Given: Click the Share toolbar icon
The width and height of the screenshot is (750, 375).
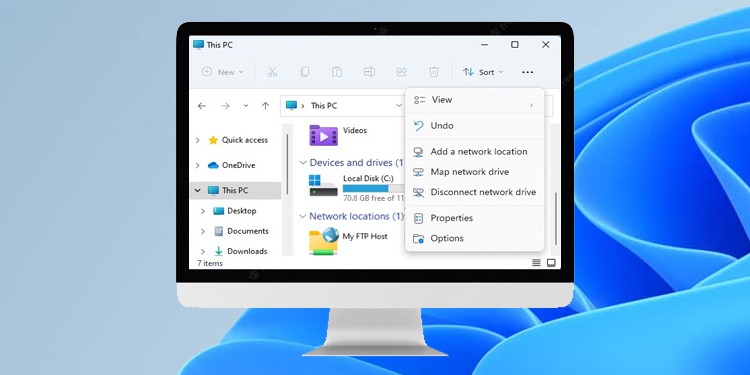Looking at the screenshot, I should (x=401, y=72).
